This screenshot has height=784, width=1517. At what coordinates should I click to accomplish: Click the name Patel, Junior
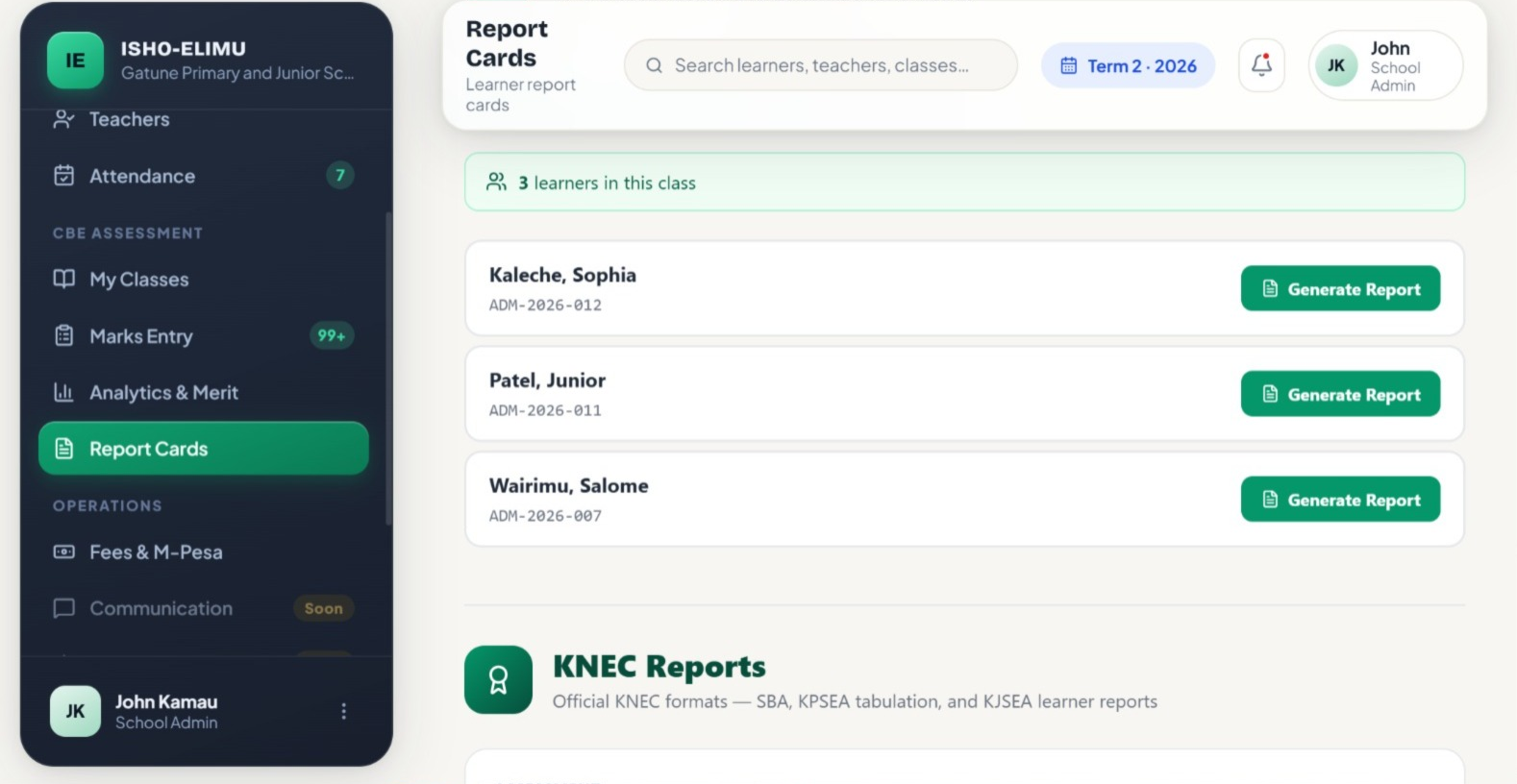547,380
